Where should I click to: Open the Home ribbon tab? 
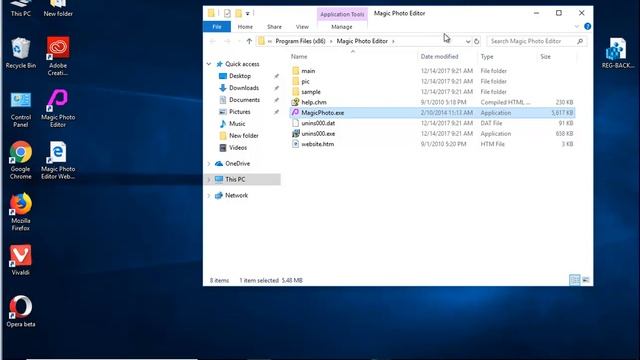[245, 27]
